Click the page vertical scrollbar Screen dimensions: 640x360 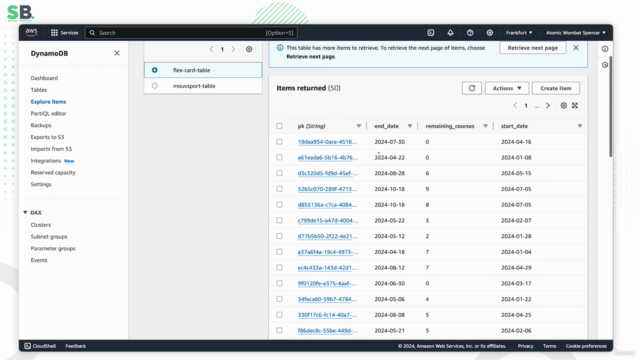(611, 106)
